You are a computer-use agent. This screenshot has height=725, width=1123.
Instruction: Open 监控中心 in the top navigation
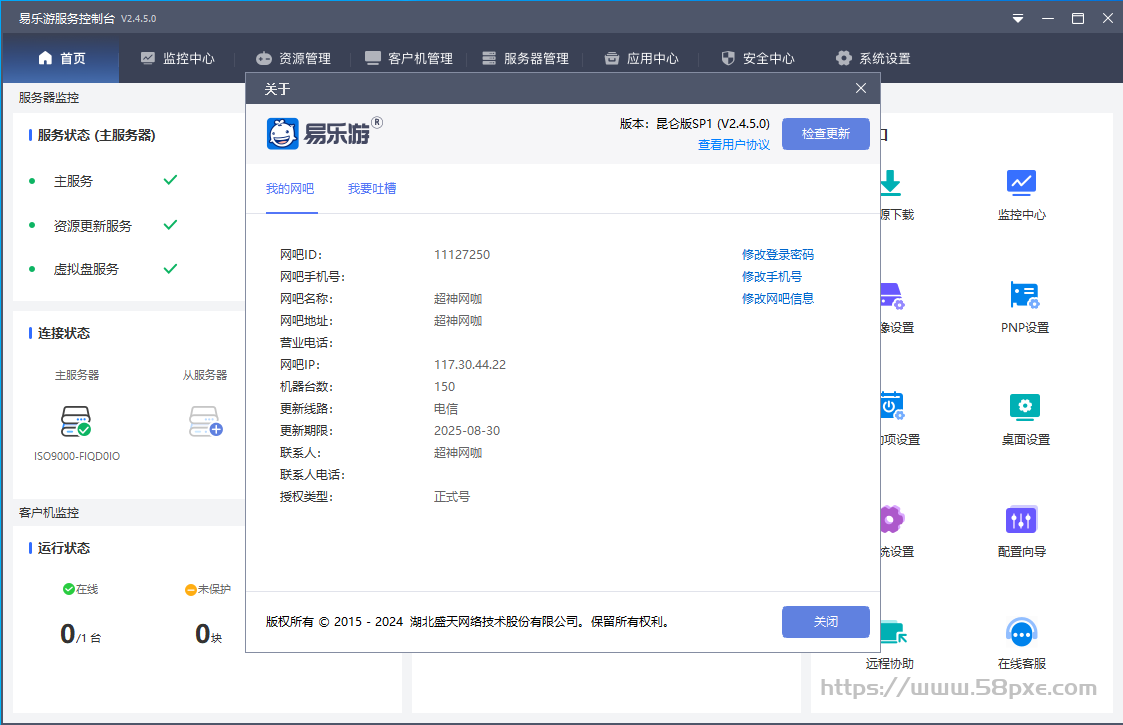178,58
